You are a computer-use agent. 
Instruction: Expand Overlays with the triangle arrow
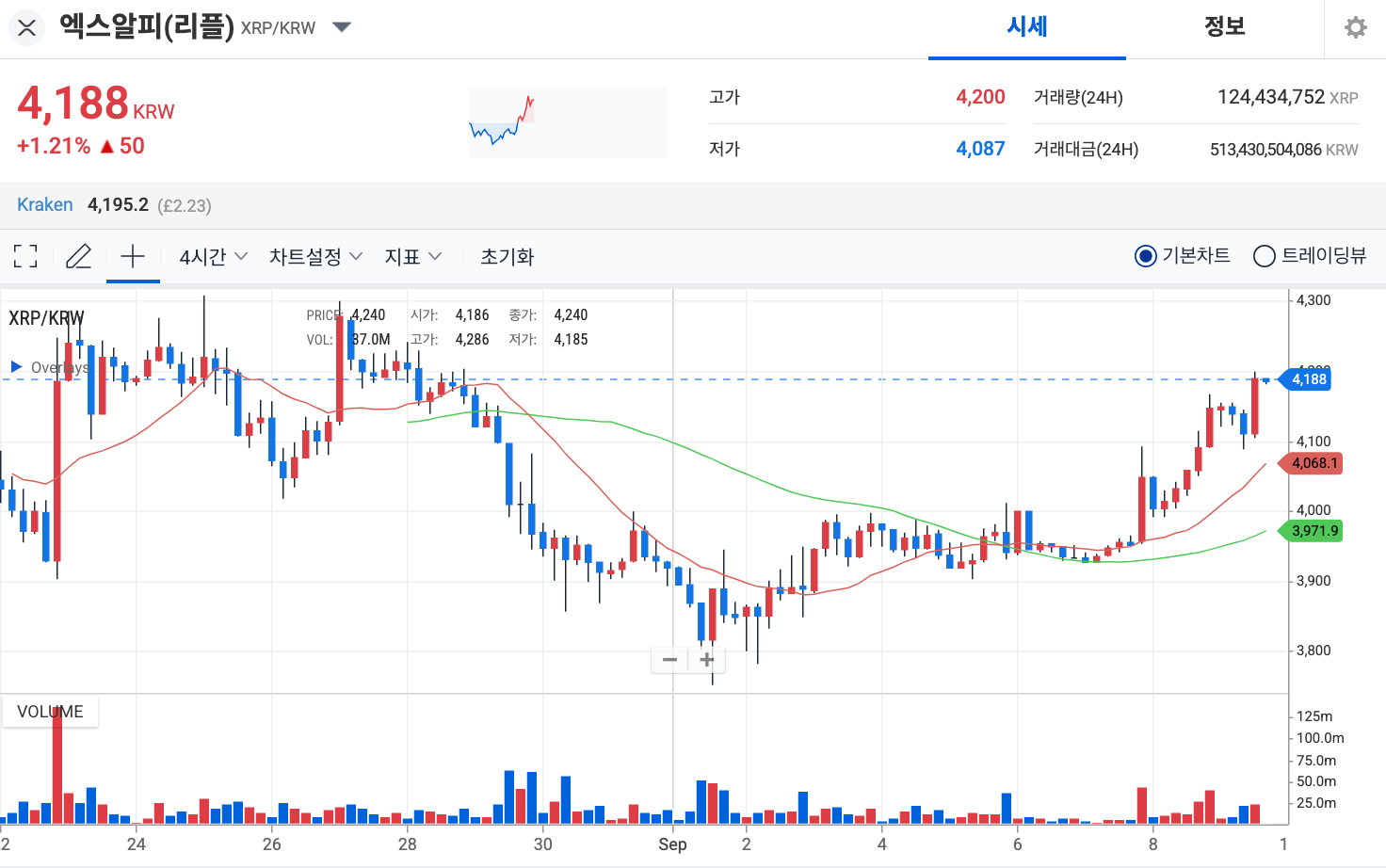tap(16, 366)
